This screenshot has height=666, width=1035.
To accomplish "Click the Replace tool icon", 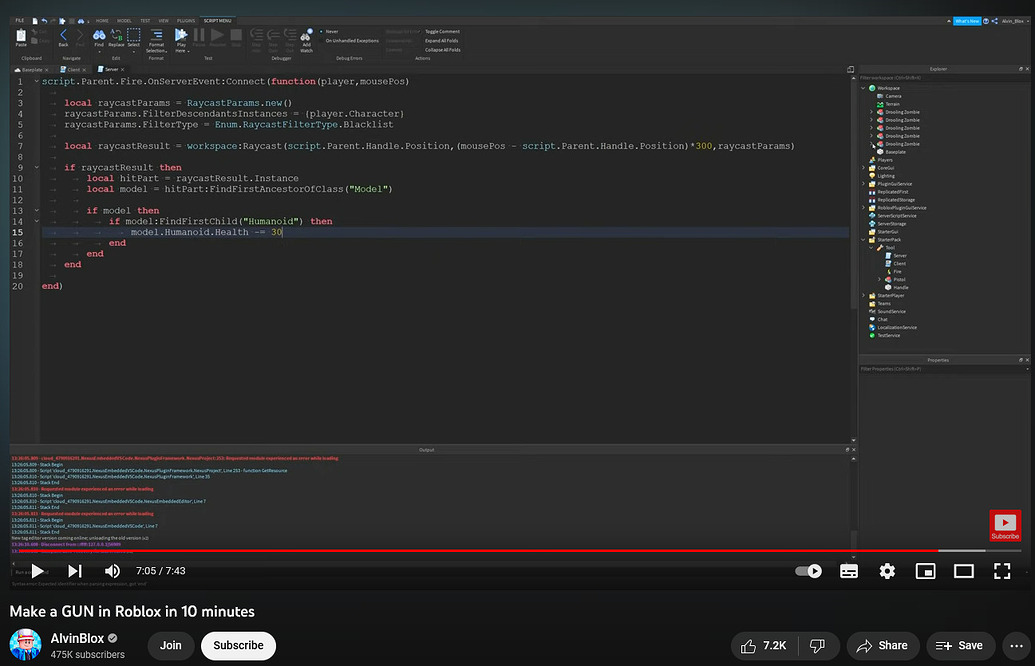I will [x=116, y=37].
